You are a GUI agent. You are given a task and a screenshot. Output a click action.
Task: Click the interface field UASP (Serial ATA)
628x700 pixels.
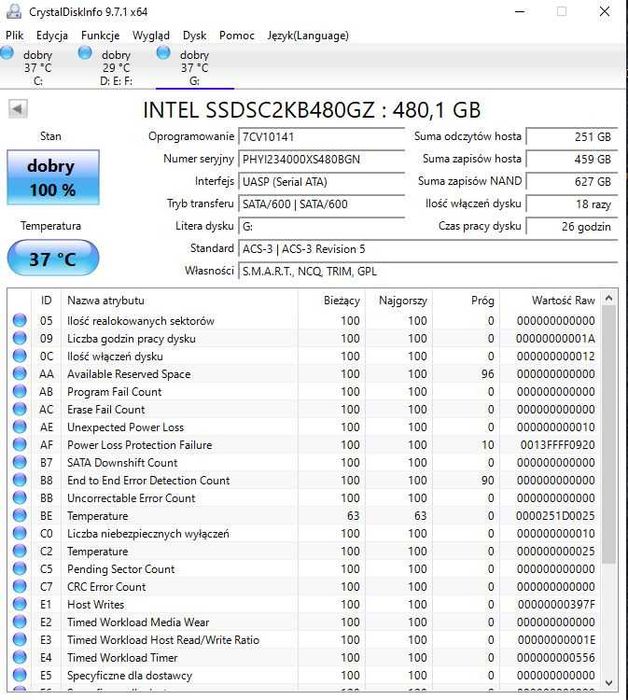coord(321,182)
